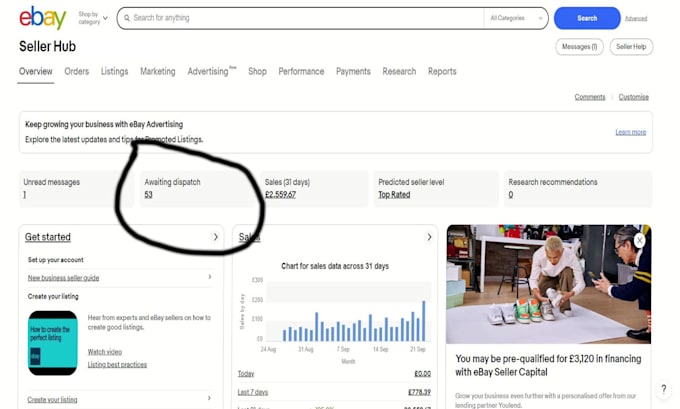Click the search magnifier icon

click(x=127, y=18)
